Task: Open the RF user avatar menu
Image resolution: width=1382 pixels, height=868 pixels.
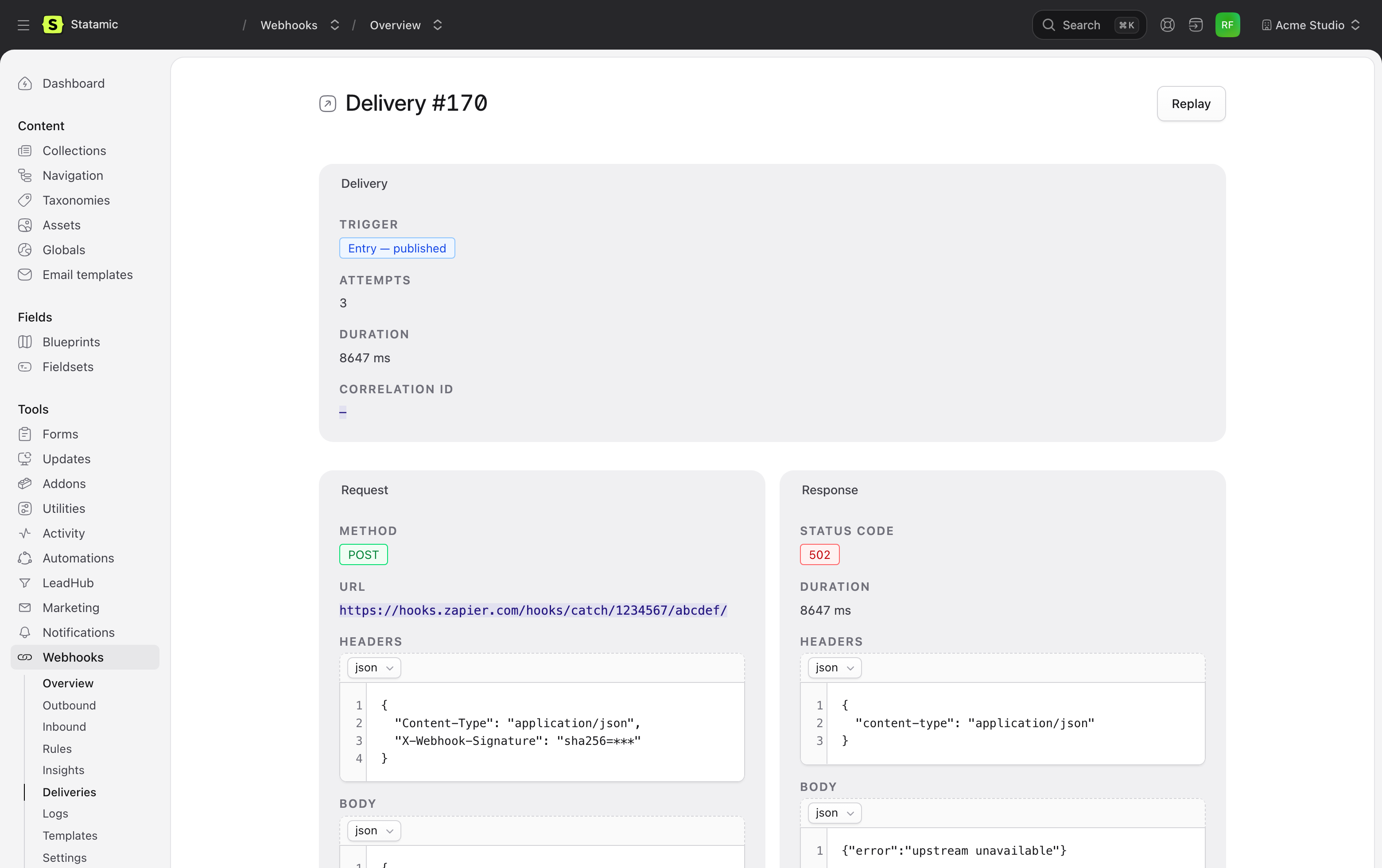Action: point(1227,25)
